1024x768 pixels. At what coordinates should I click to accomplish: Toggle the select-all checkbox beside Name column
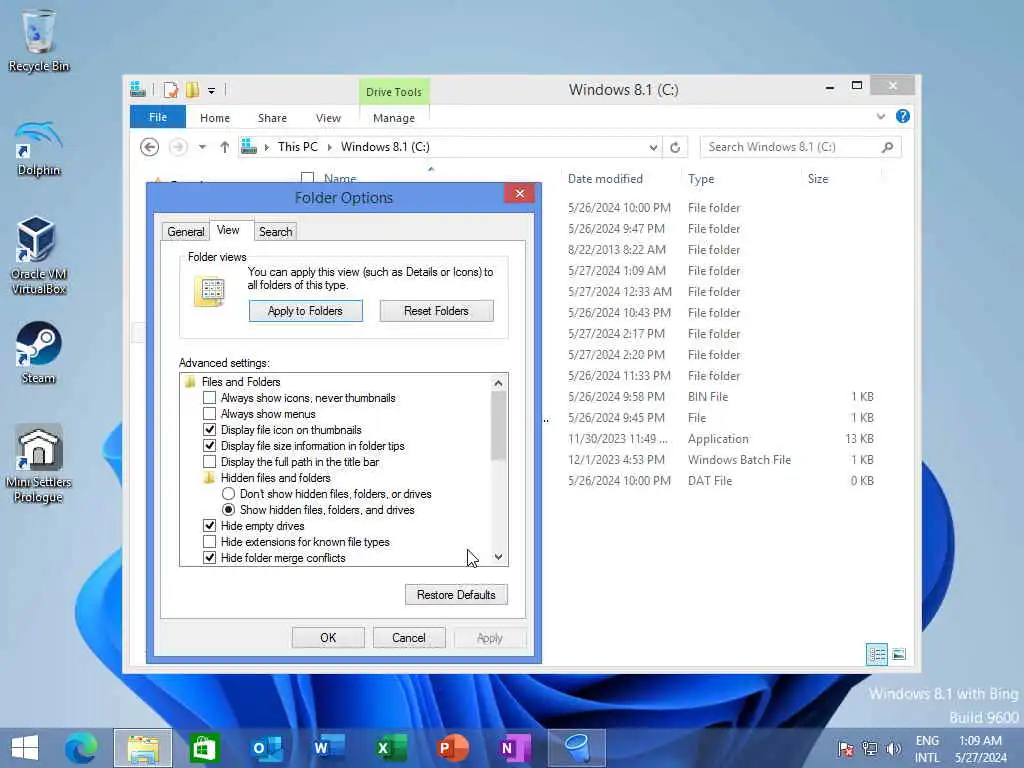point(307,178)
